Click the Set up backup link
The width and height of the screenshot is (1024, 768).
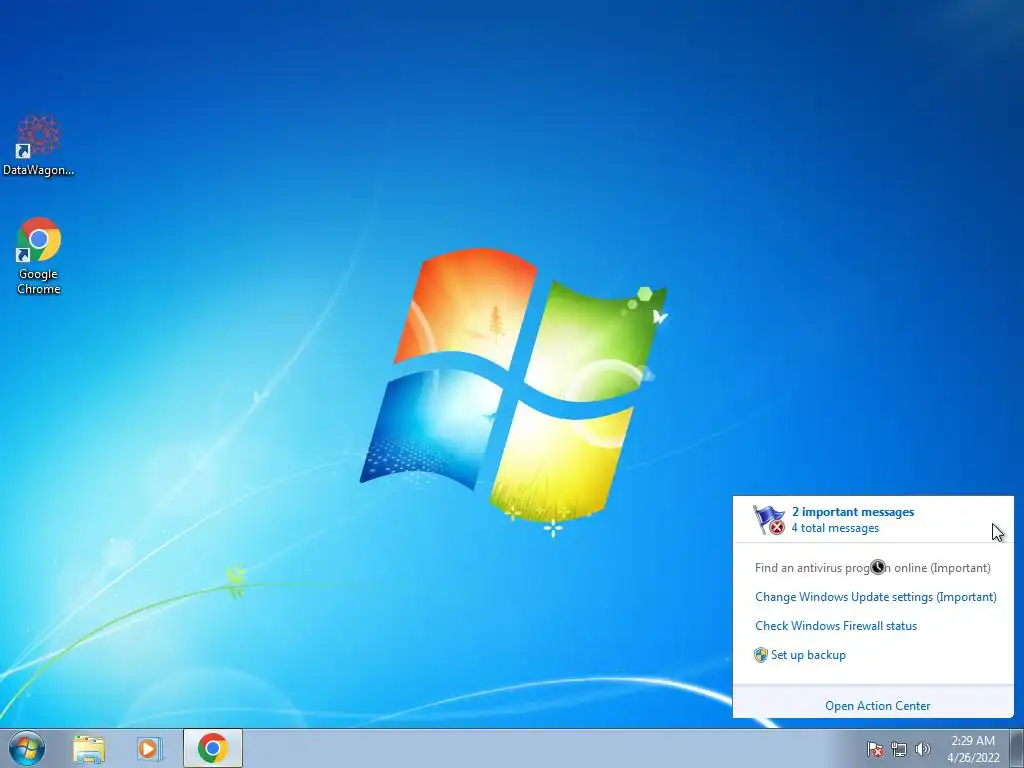pyautogui.click(x=808, y=655)
